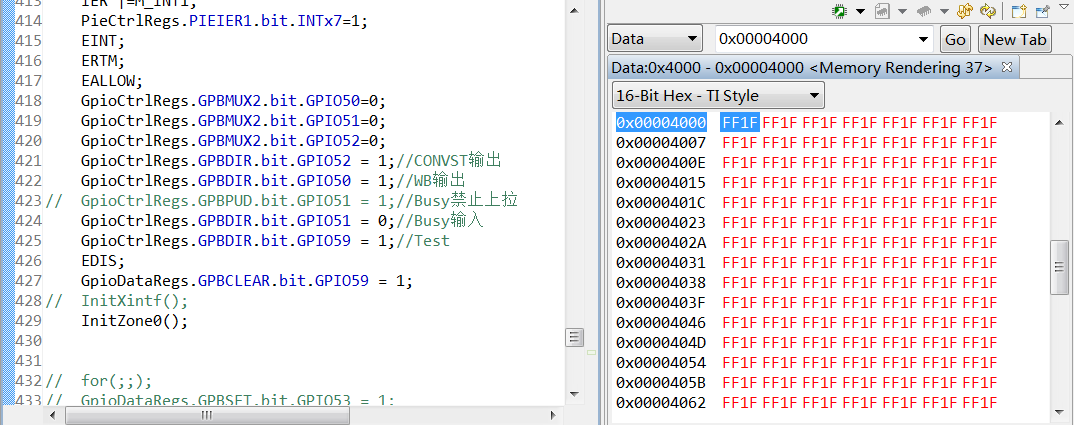Screen dimensions: 1074x425
Task: Click commented for(;;); on line 432
Action: (x=116, y=380)
